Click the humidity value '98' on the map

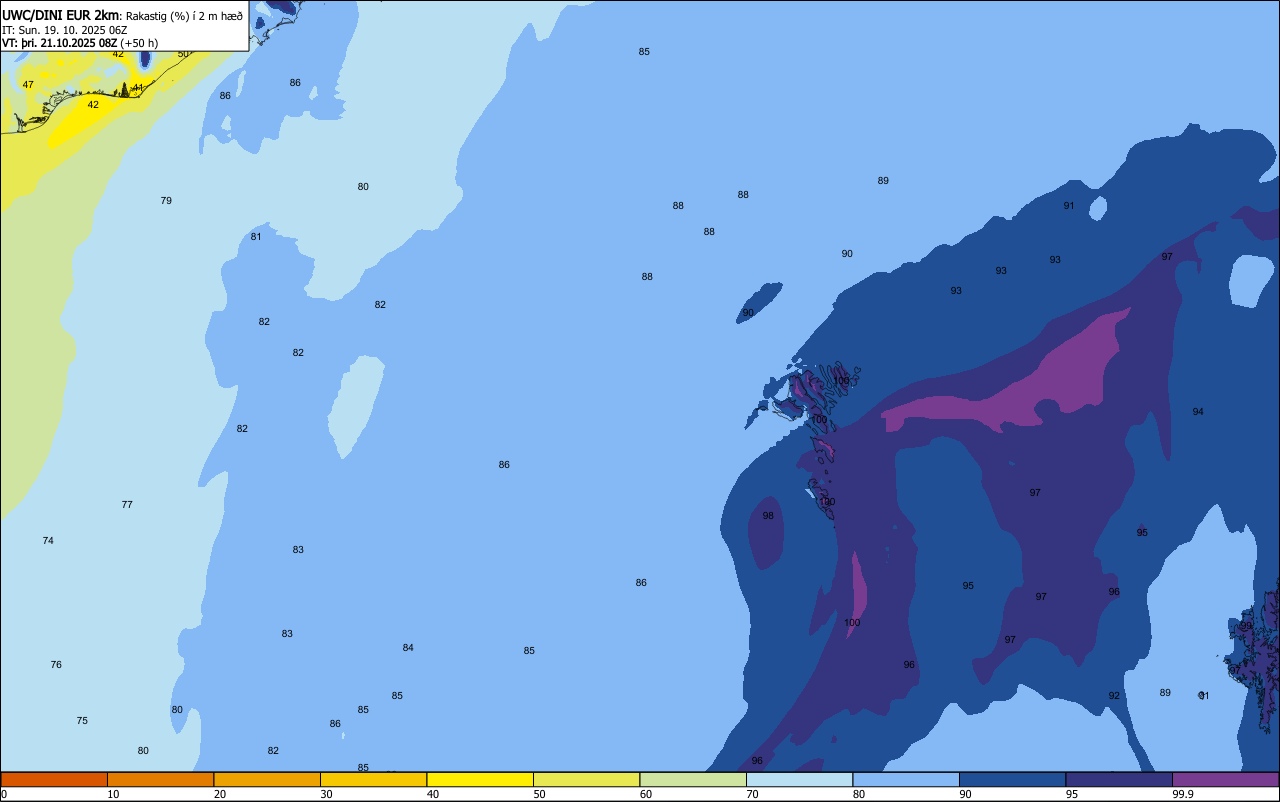tap(768, 515)
